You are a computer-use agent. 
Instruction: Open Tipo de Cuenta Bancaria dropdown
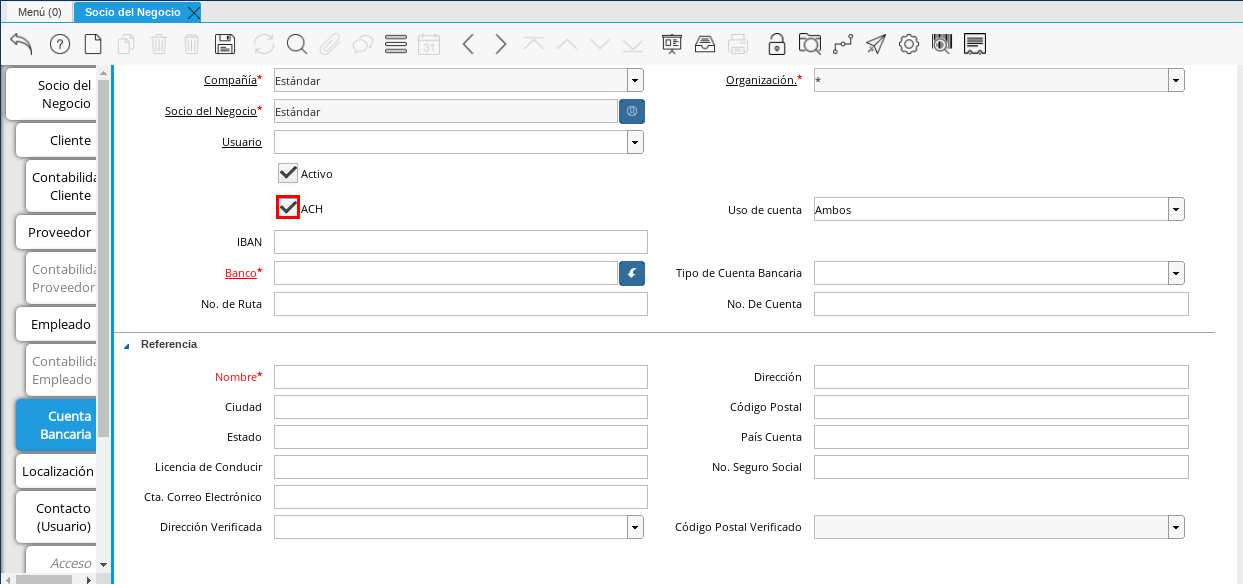pyautogui.click(x=1176, y=274)
